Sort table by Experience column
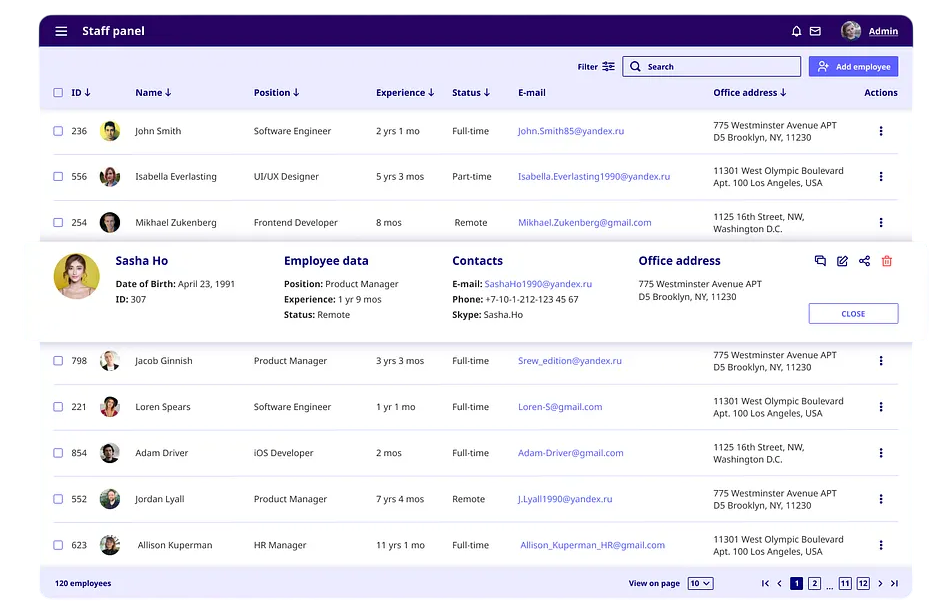942x613 pixels. click(x=404, y=93)
